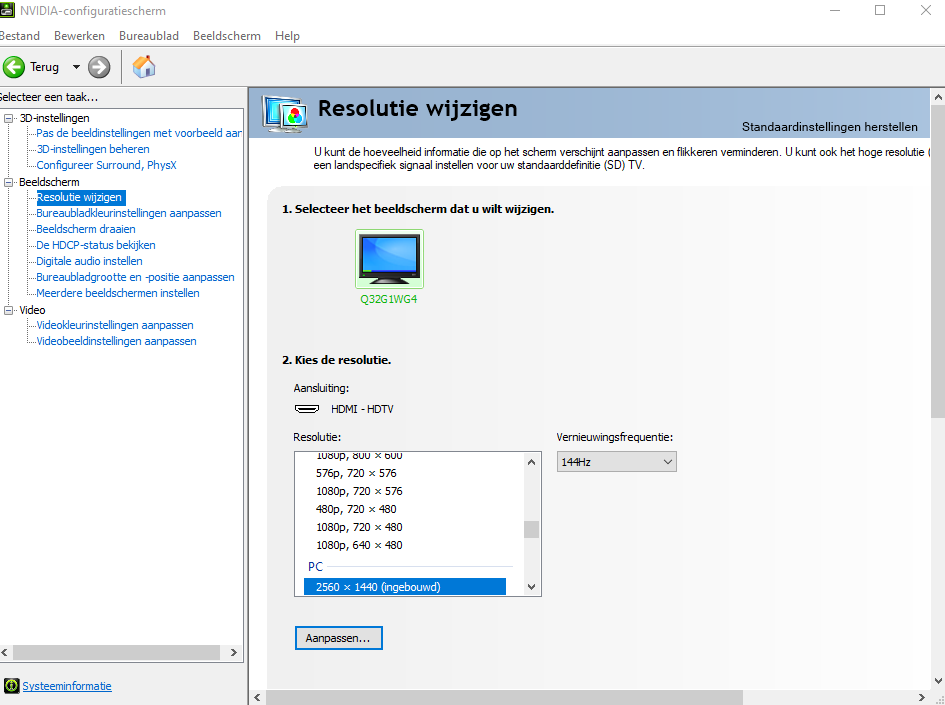Select Resolutie wijzigen in tree
This screenshot has height=705, width=945.
tap(80, 197)
